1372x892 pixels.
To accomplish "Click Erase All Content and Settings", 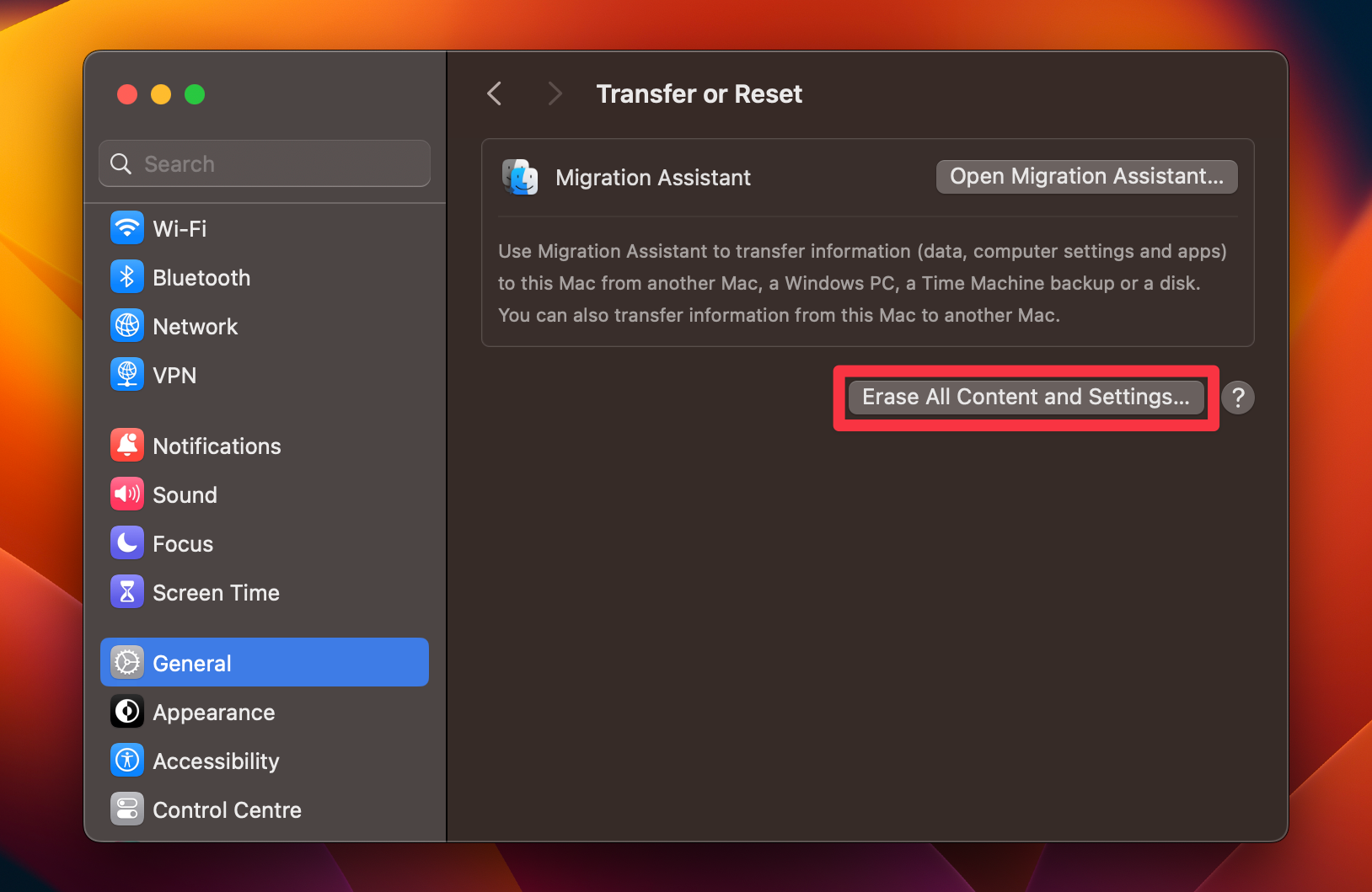I will pyautogui.click(x=1025, y=397).
